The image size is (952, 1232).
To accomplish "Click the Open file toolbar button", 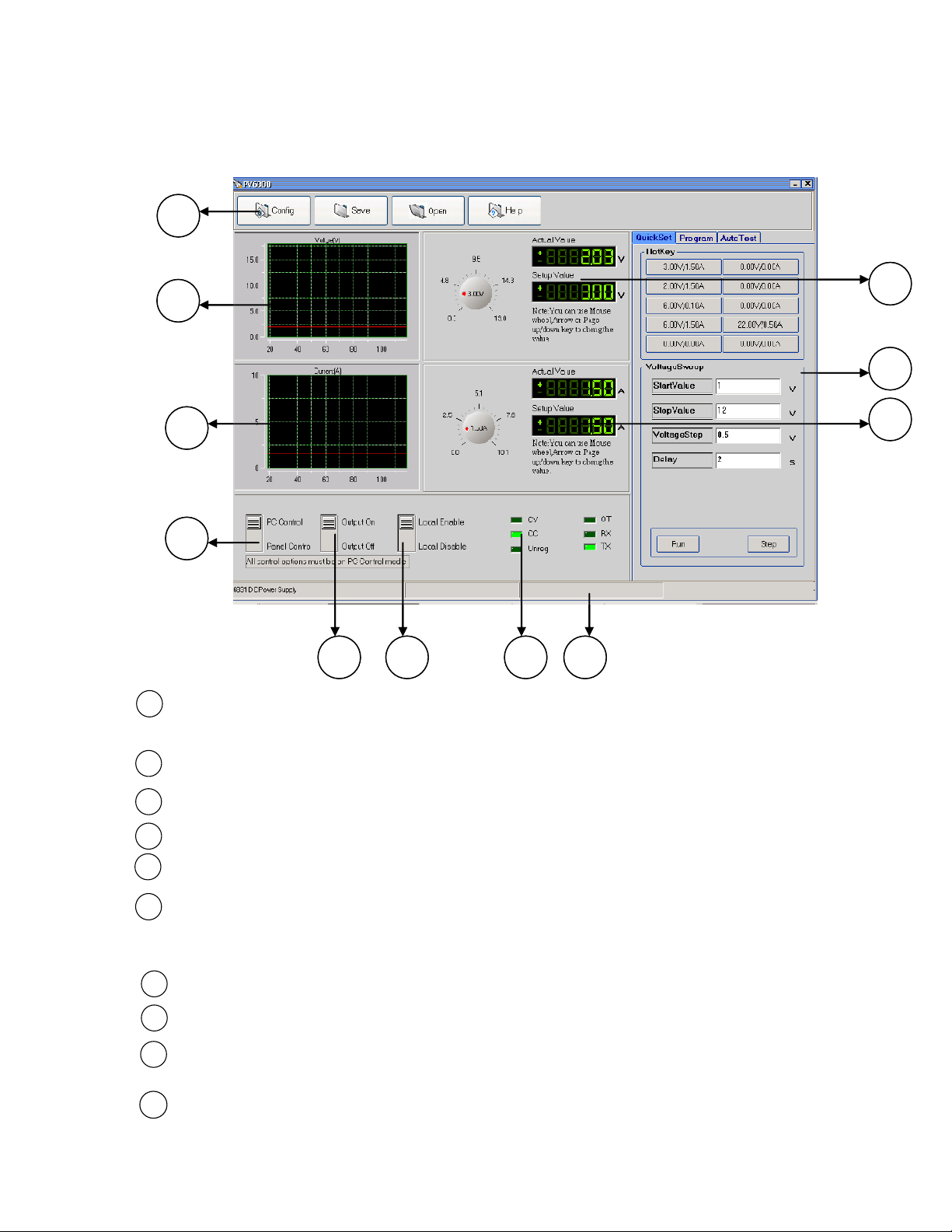I will [x=427, y=211].
